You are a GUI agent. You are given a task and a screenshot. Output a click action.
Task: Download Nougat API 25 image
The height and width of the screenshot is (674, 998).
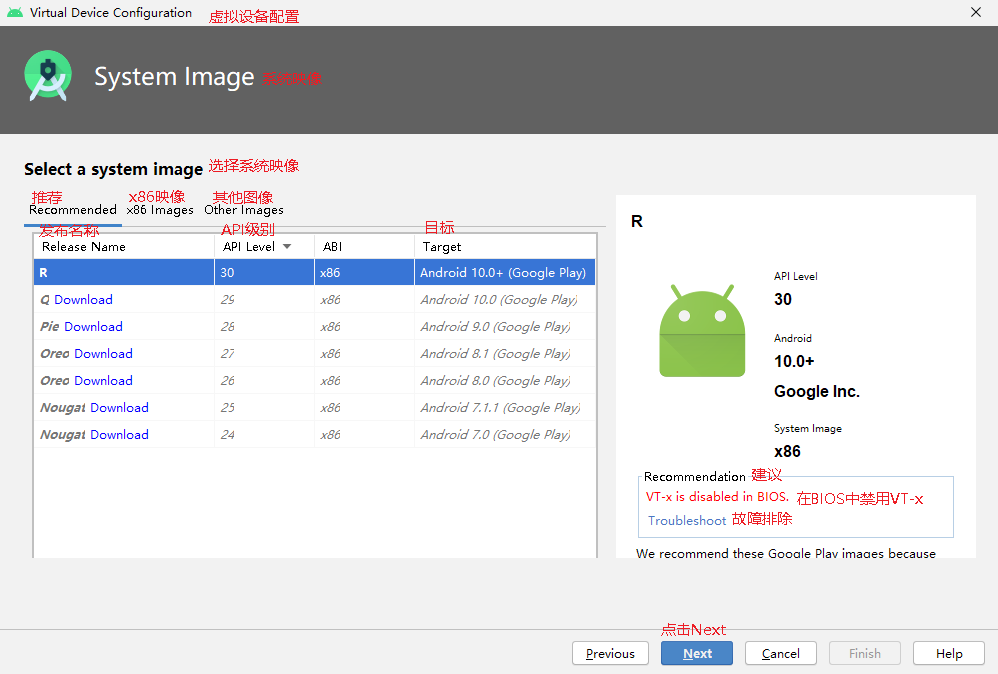coord(120,407)
